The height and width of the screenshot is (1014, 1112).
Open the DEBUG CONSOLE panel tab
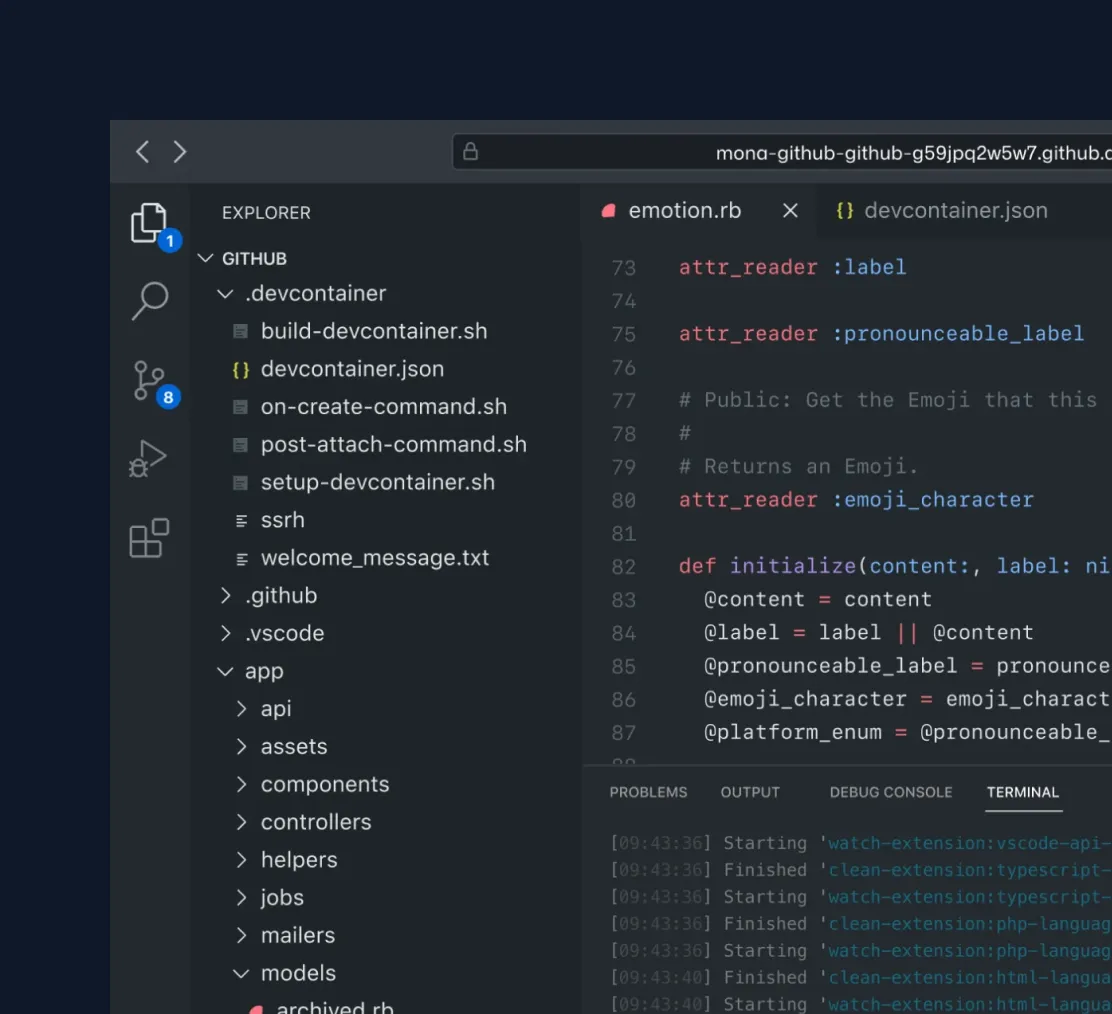click(x=890, y=792)
